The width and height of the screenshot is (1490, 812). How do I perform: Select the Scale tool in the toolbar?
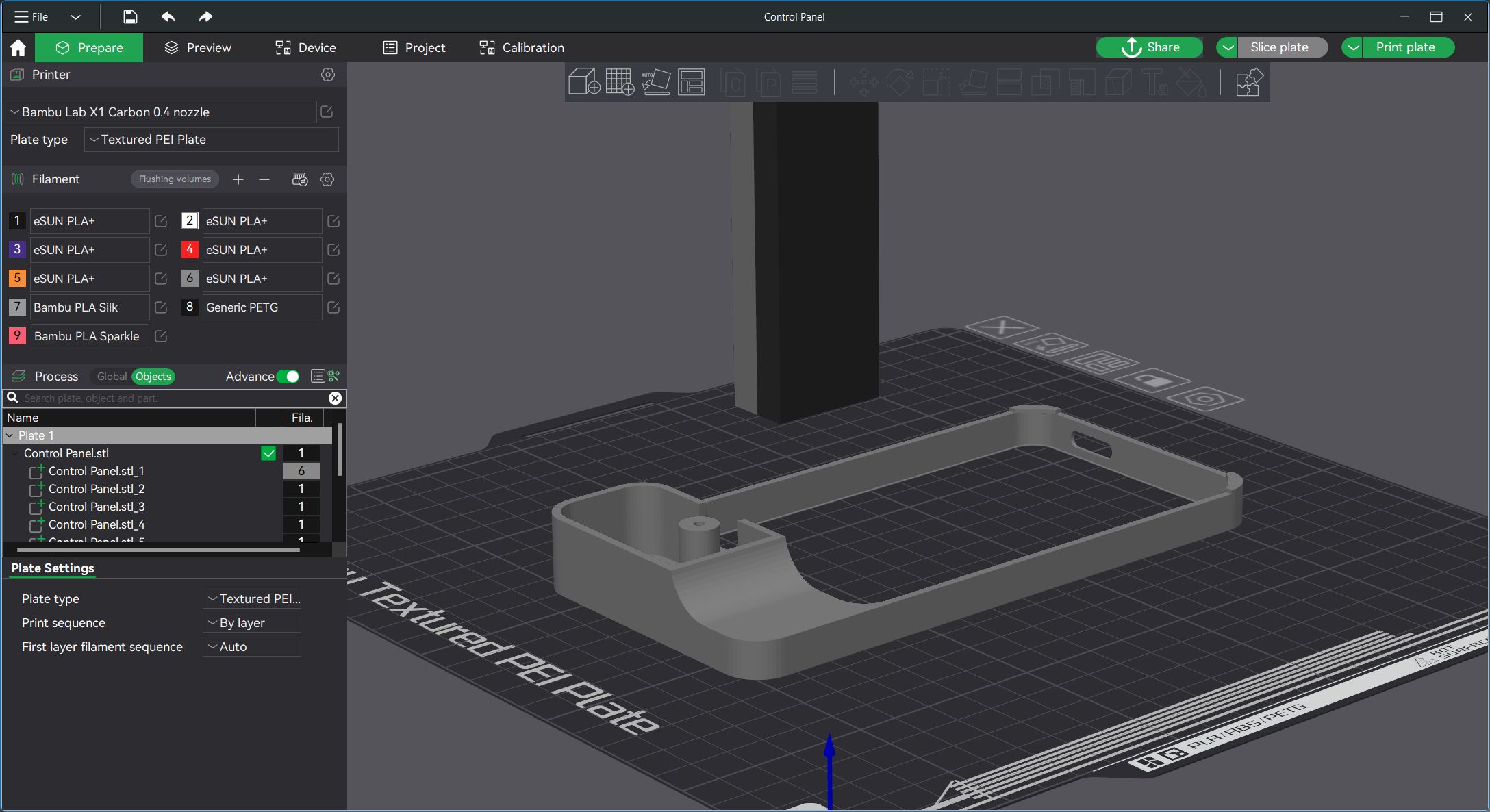coord(935,82)
